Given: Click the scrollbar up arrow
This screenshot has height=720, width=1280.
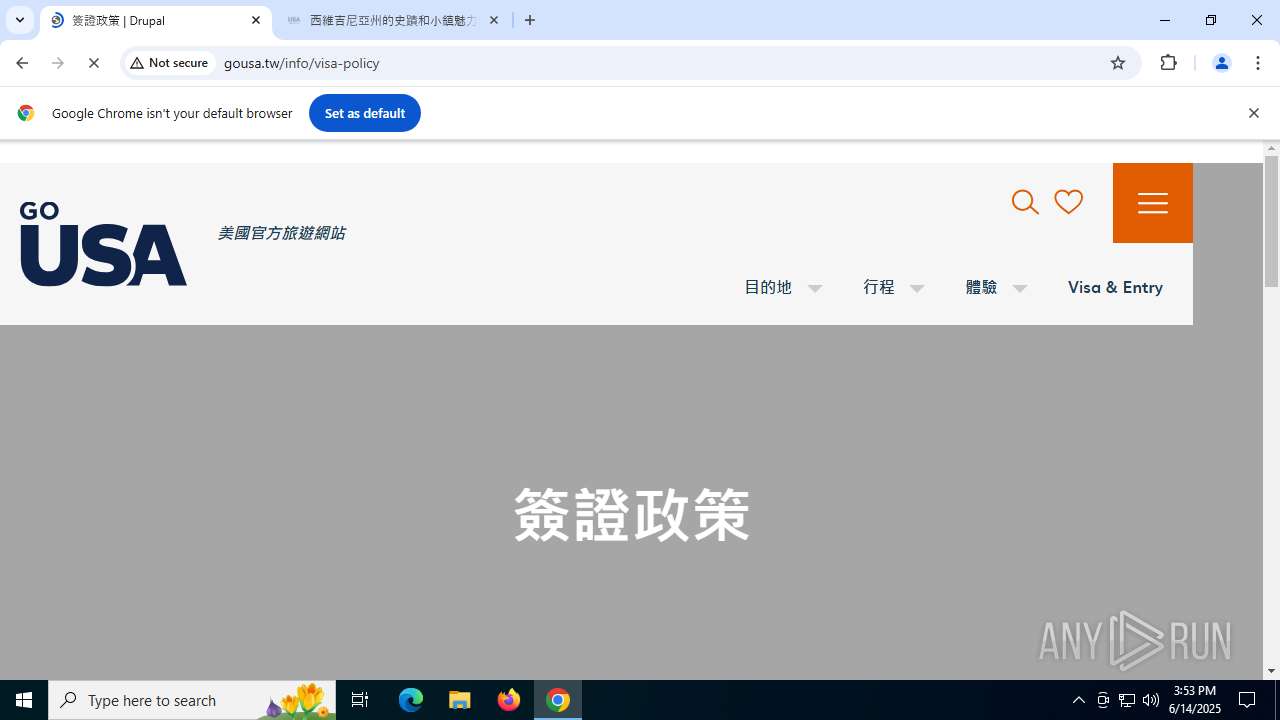Looking at the screenshot, I should (1272, 148).
